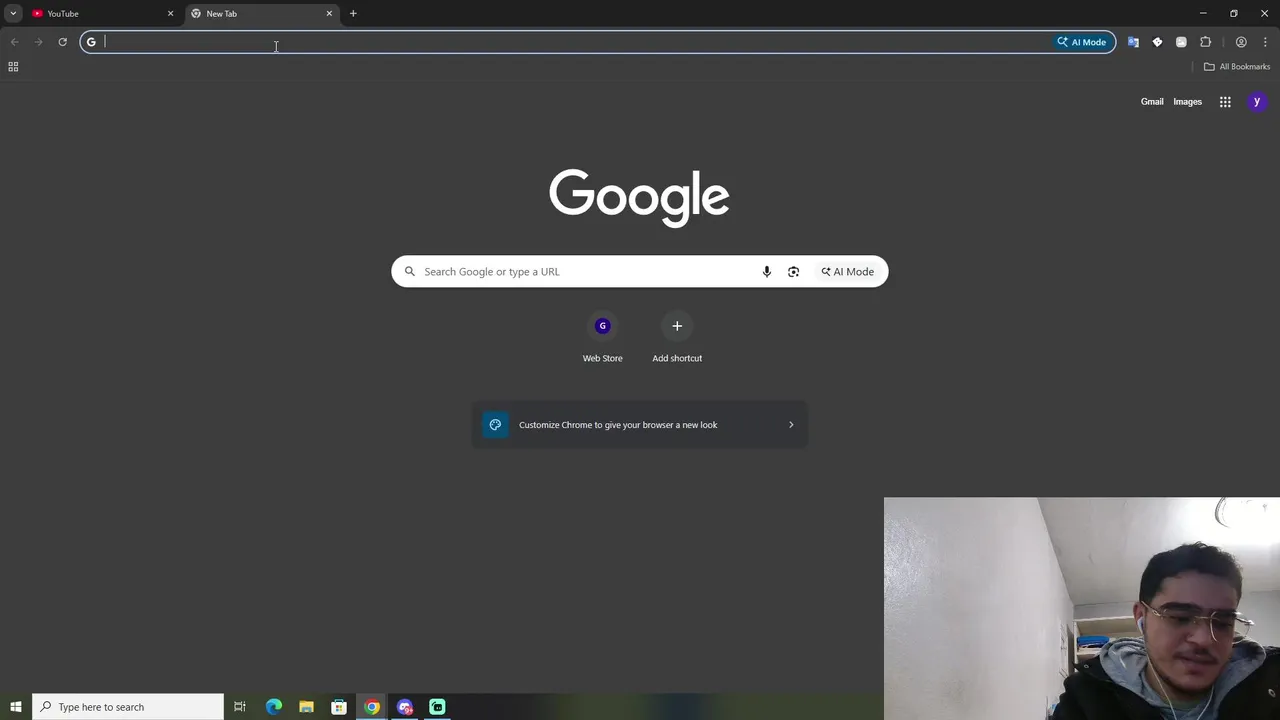Open the image extension icon

[x=1181, y=42]
